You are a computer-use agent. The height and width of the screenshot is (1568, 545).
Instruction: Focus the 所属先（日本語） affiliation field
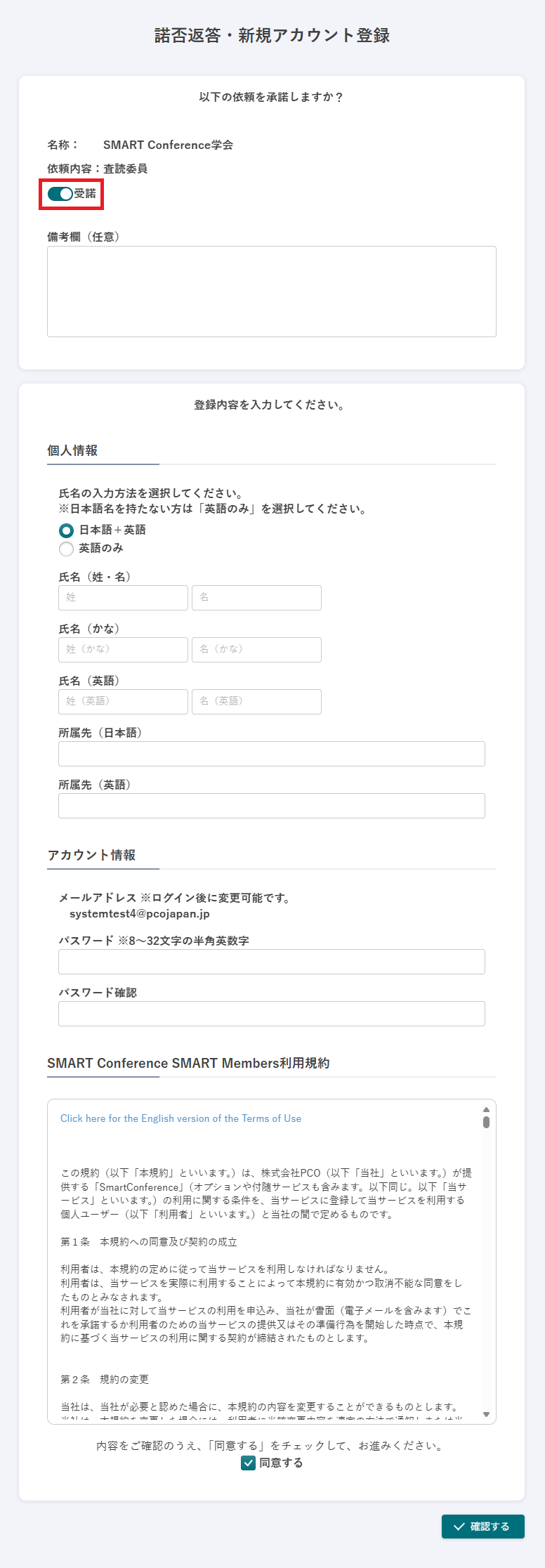(271, 754)
